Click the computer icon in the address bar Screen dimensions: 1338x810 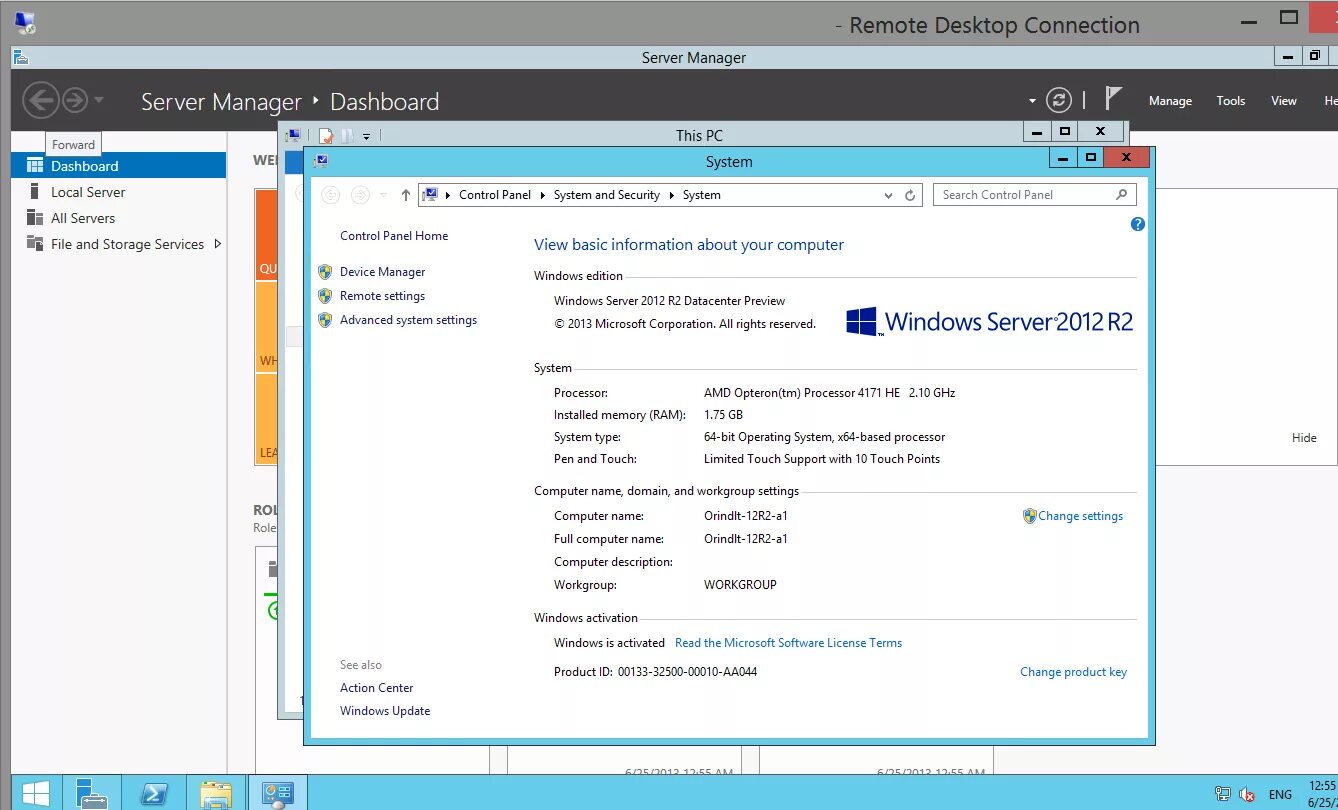coord(429,195)
